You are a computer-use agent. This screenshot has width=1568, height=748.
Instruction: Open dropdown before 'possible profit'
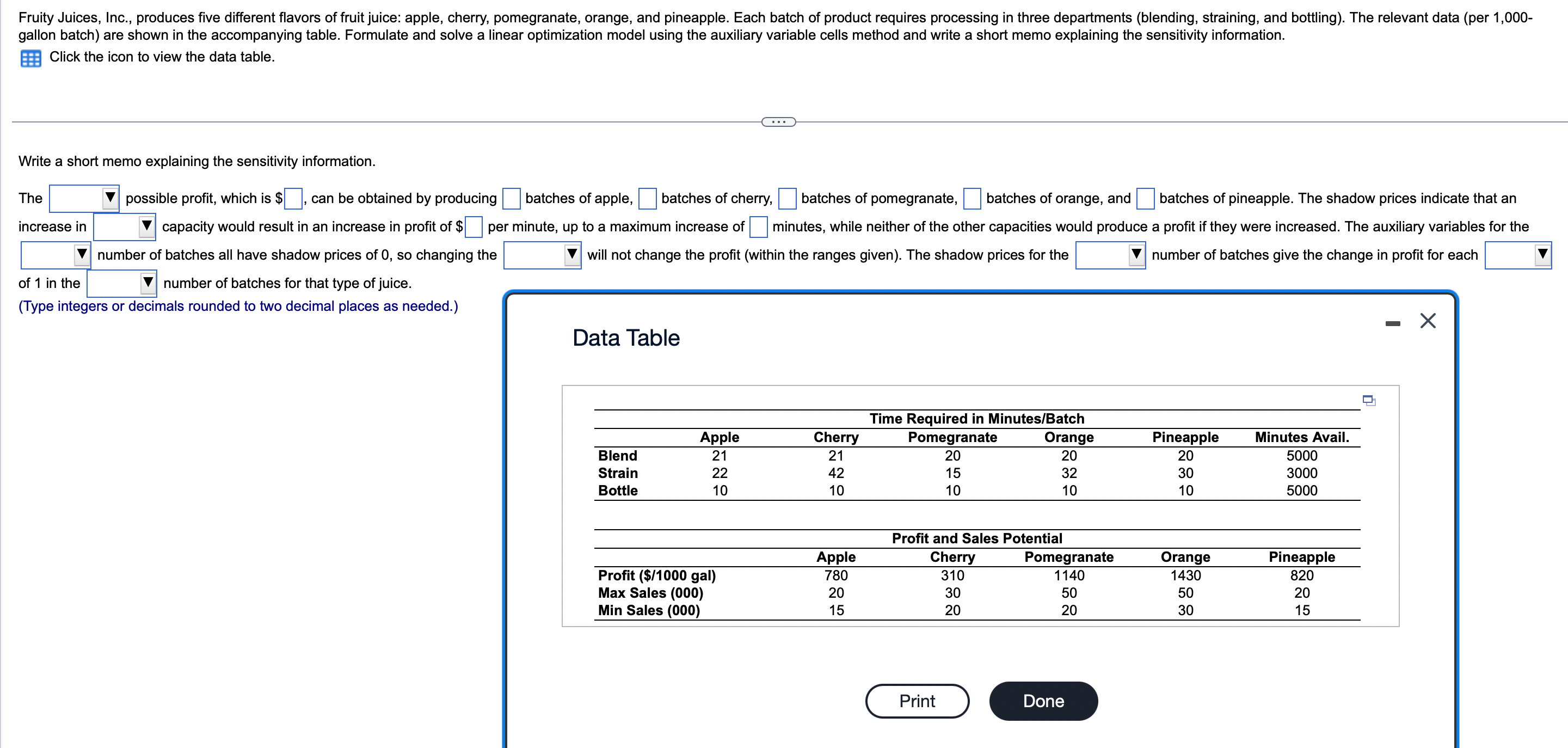(84, 198)
